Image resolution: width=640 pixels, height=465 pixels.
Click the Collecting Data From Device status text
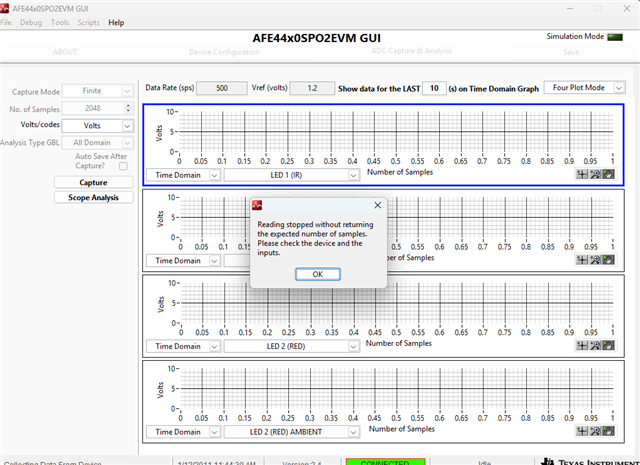coord(53,463)
